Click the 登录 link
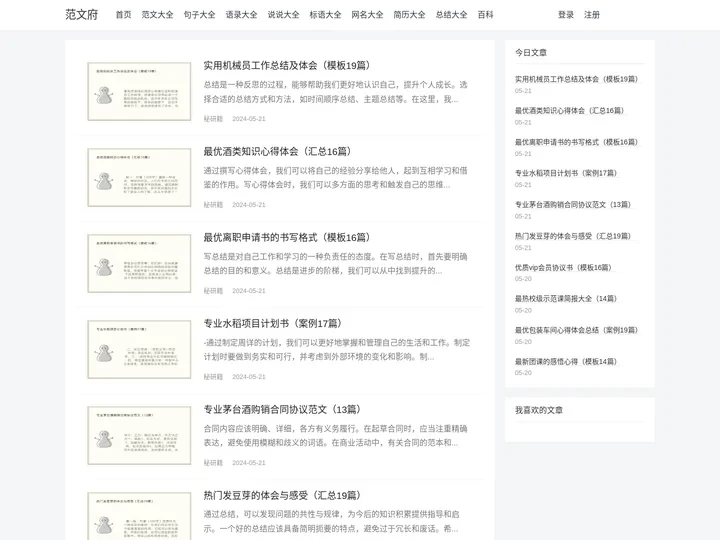 pos(566,15)
